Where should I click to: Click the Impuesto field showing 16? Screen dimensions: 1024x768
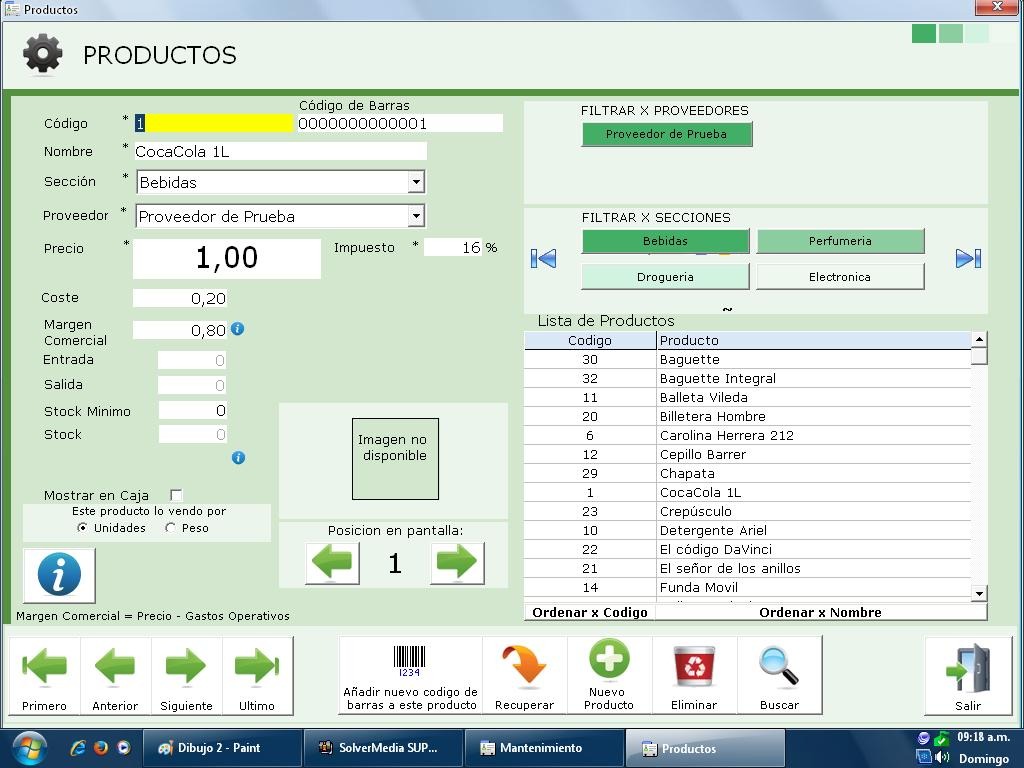pos(453,247)
